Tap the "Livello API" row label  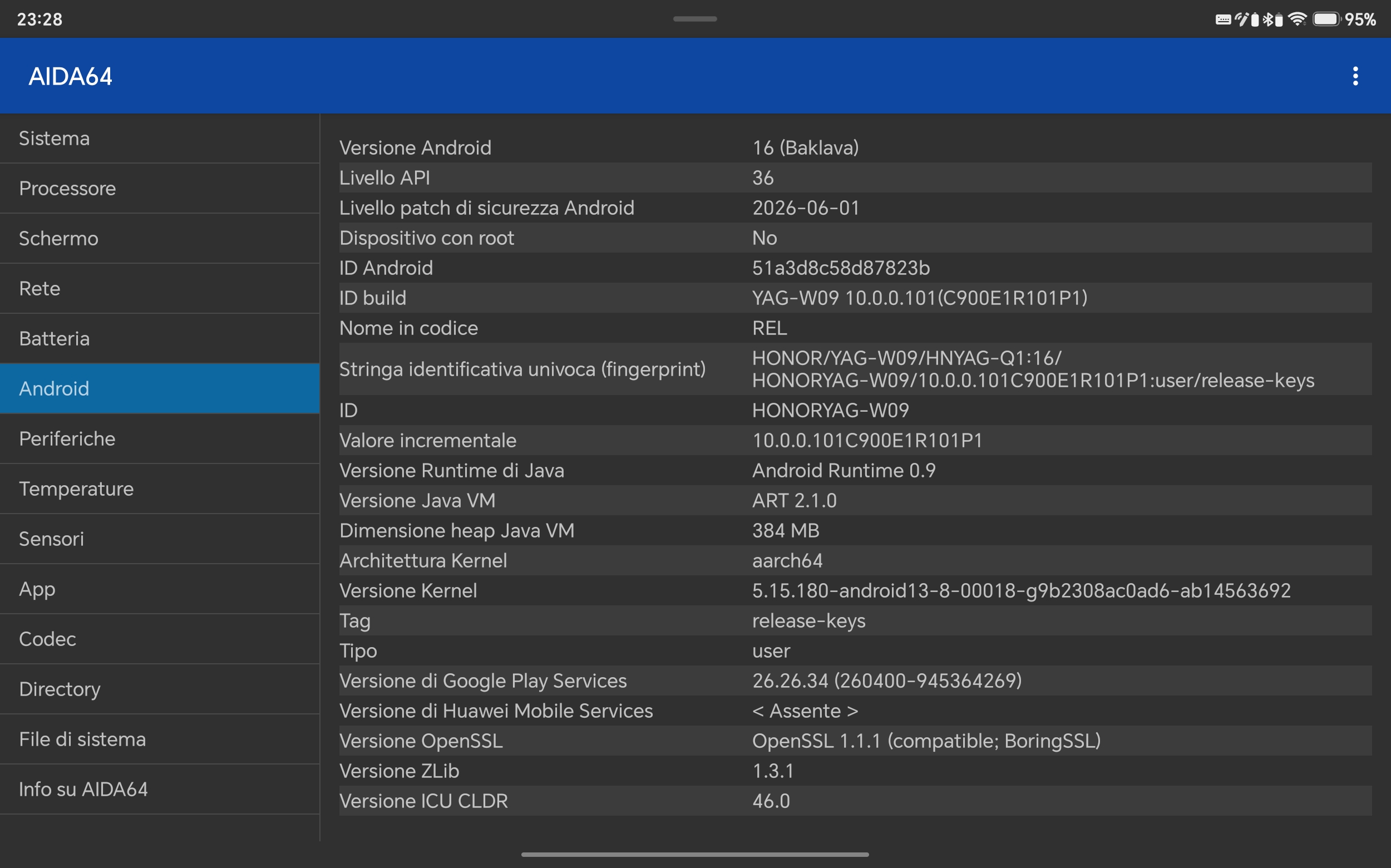[384, 178]
